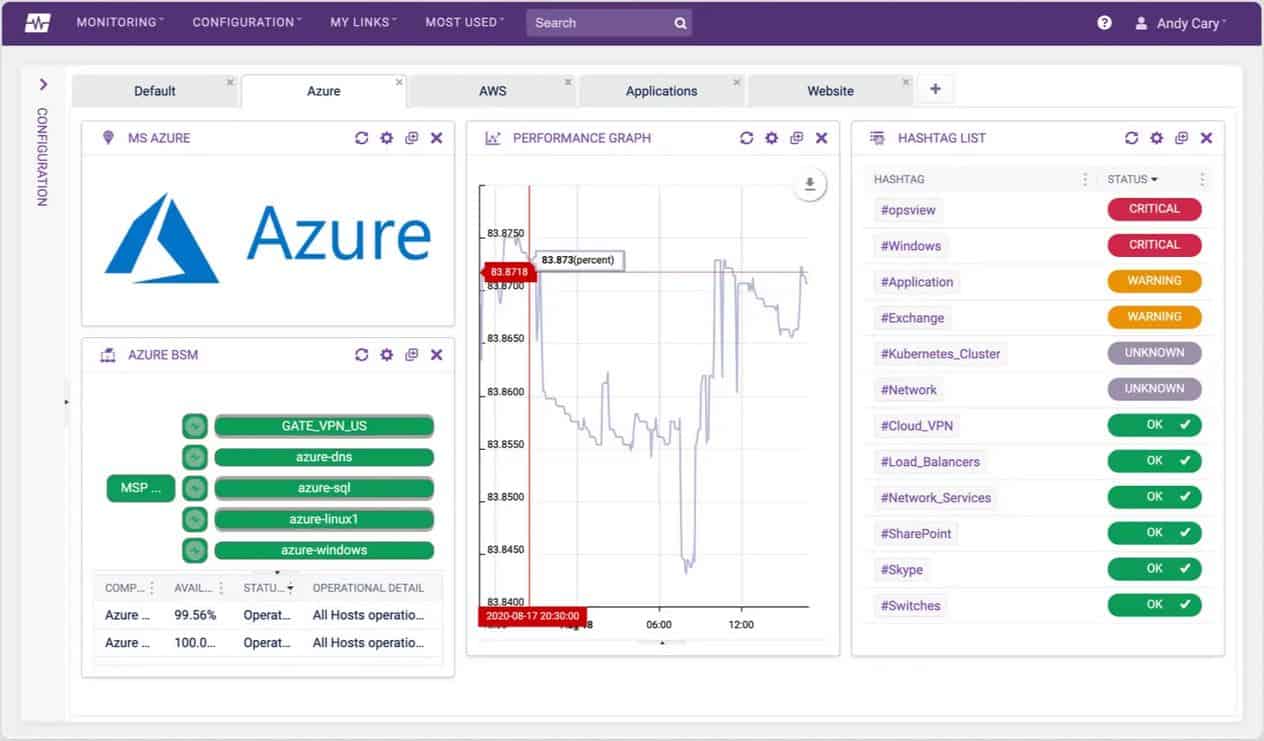Click status icon next to azure-sql
The image size is (1264, 741).
pos(195,488)
